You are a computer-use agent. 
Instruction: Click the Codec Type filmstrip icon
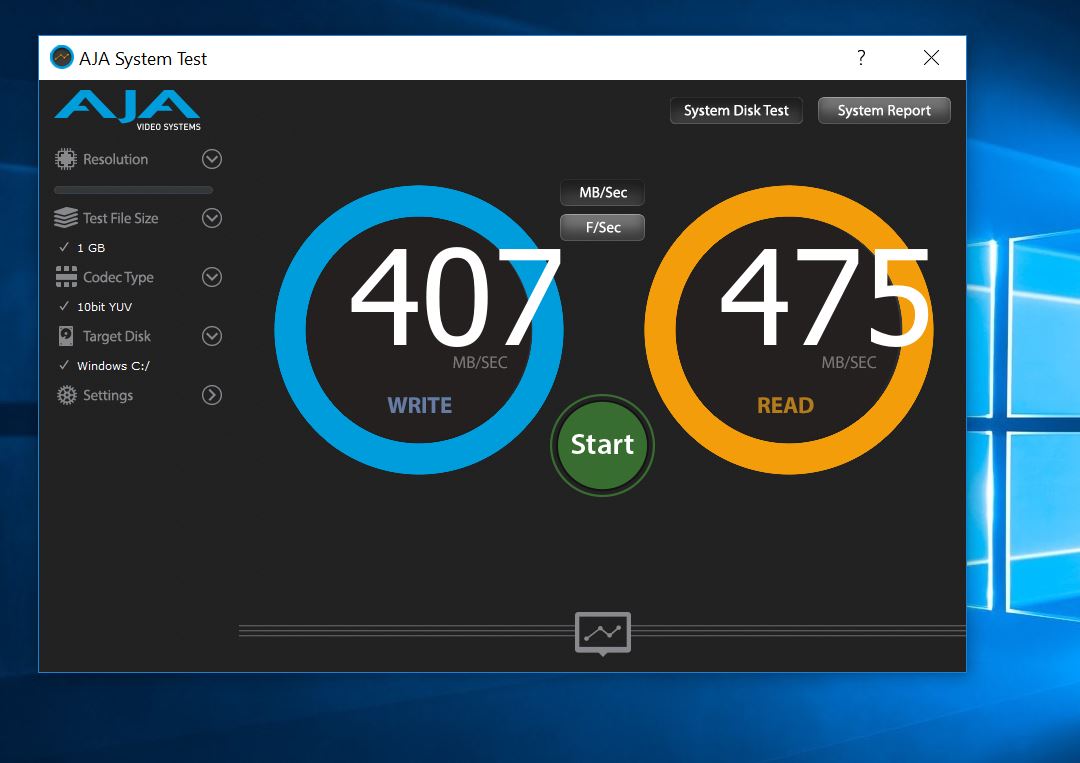pos(66,277)
